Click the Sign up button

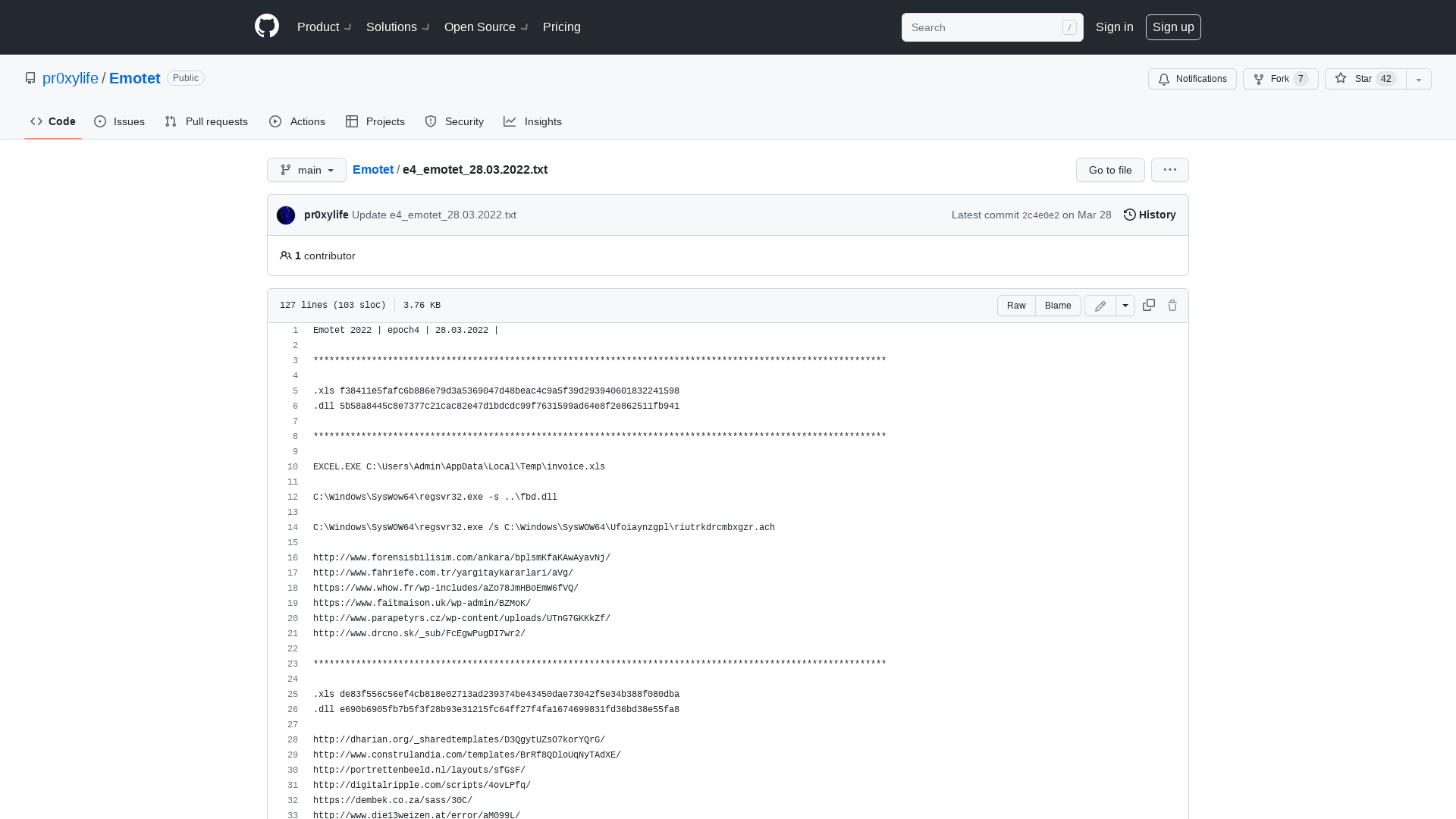pos(1173,27)
